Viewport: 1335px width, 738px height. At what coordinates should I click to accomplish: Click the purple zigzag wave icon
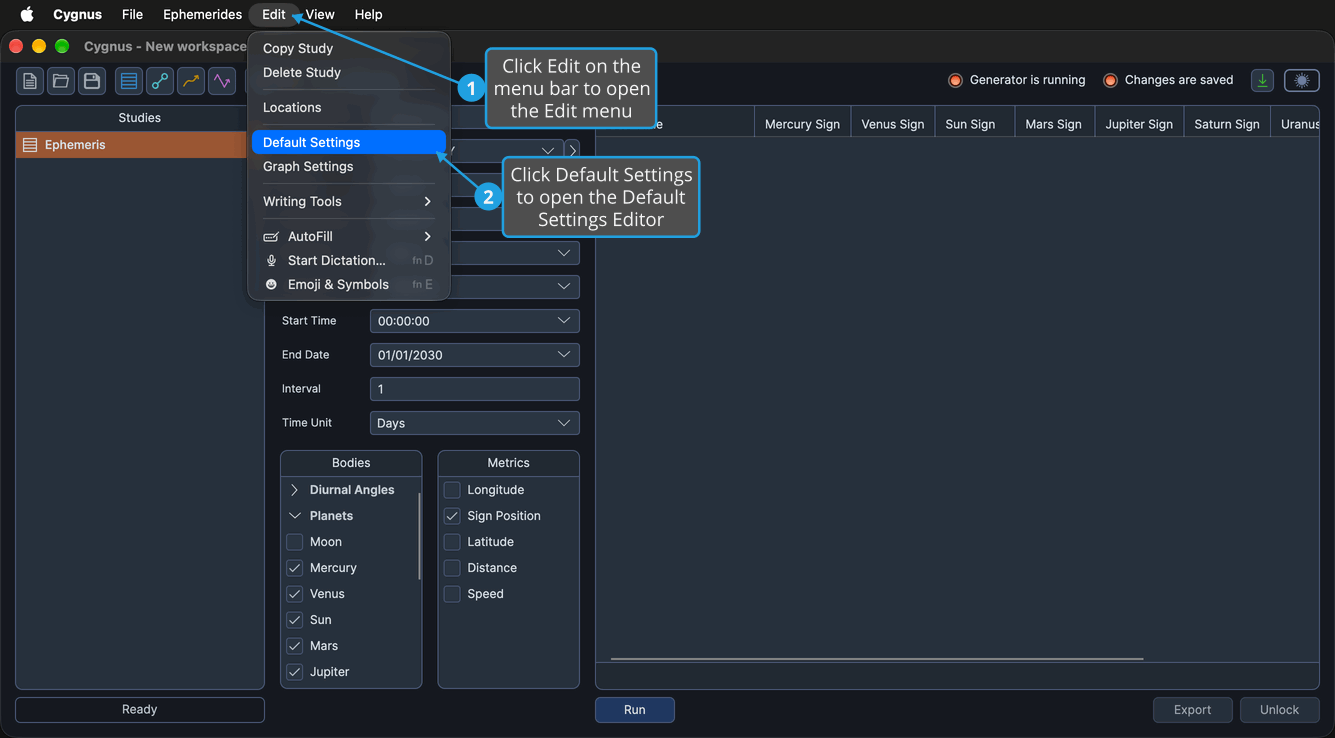(222, 81)
